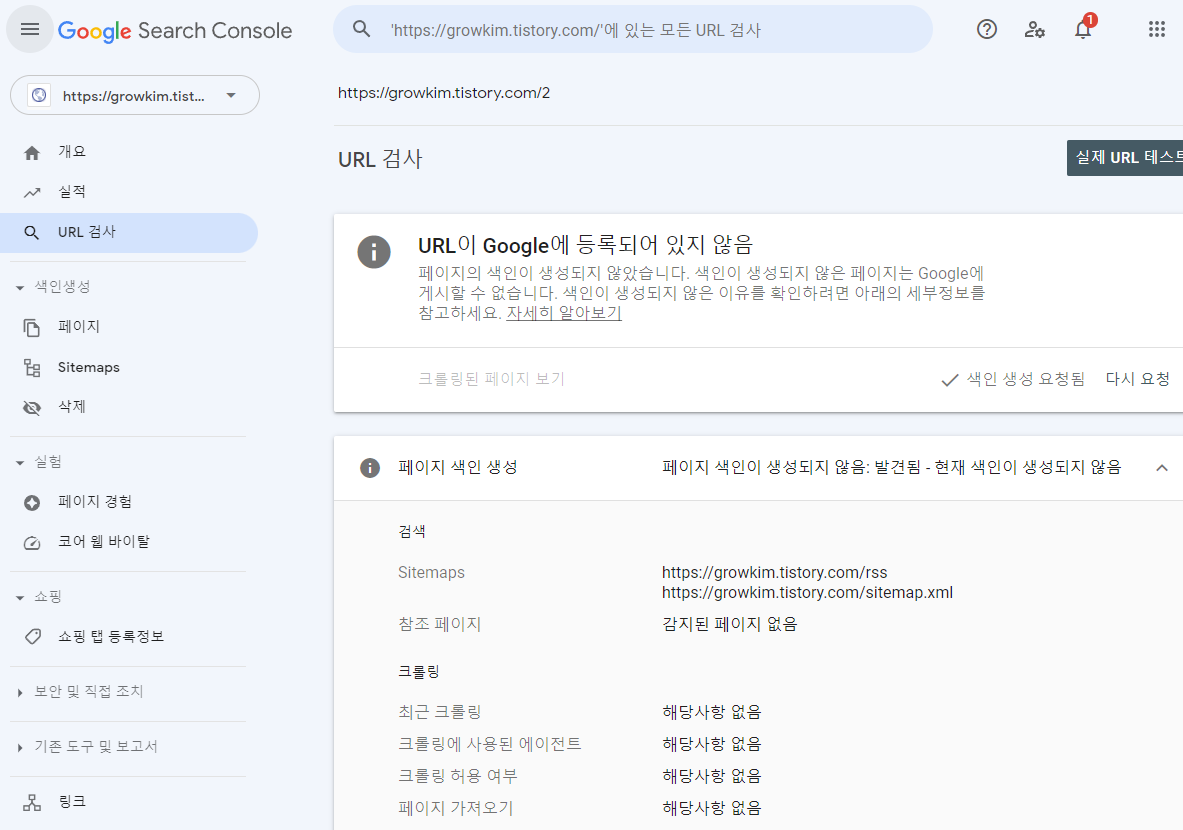This screenshot has height=830, width=1183.
Task: Collapse the 색인생성 section
Action: (20, 287)
